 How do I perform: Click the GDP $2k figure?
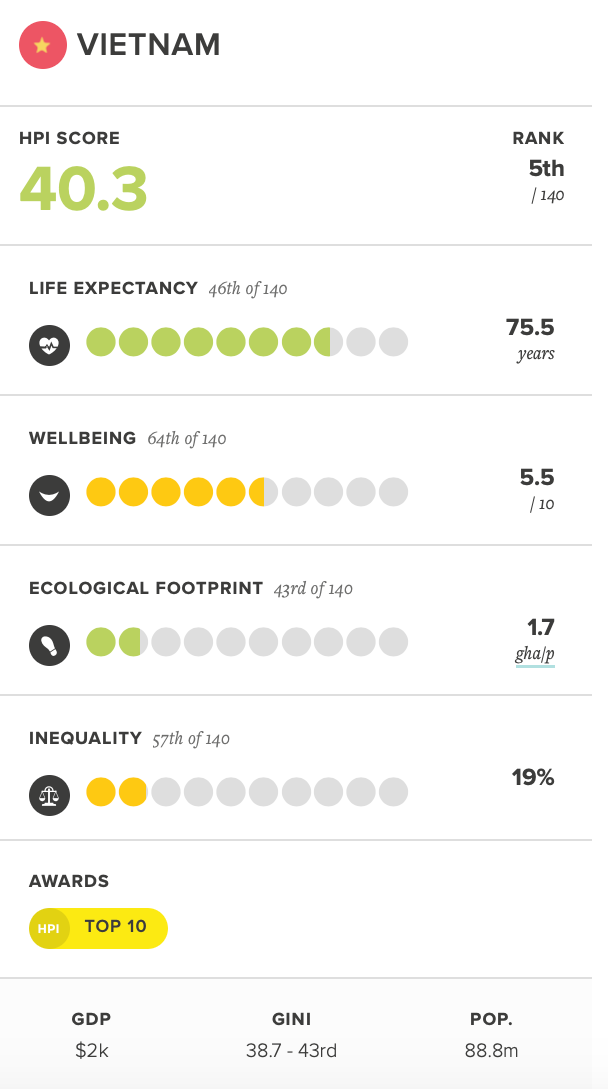point(91,1051)
